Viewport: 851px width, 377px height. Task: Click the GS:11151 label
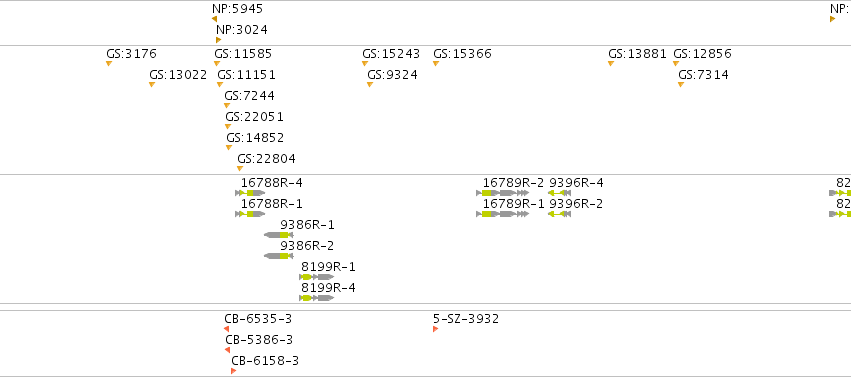pos(246,75)
